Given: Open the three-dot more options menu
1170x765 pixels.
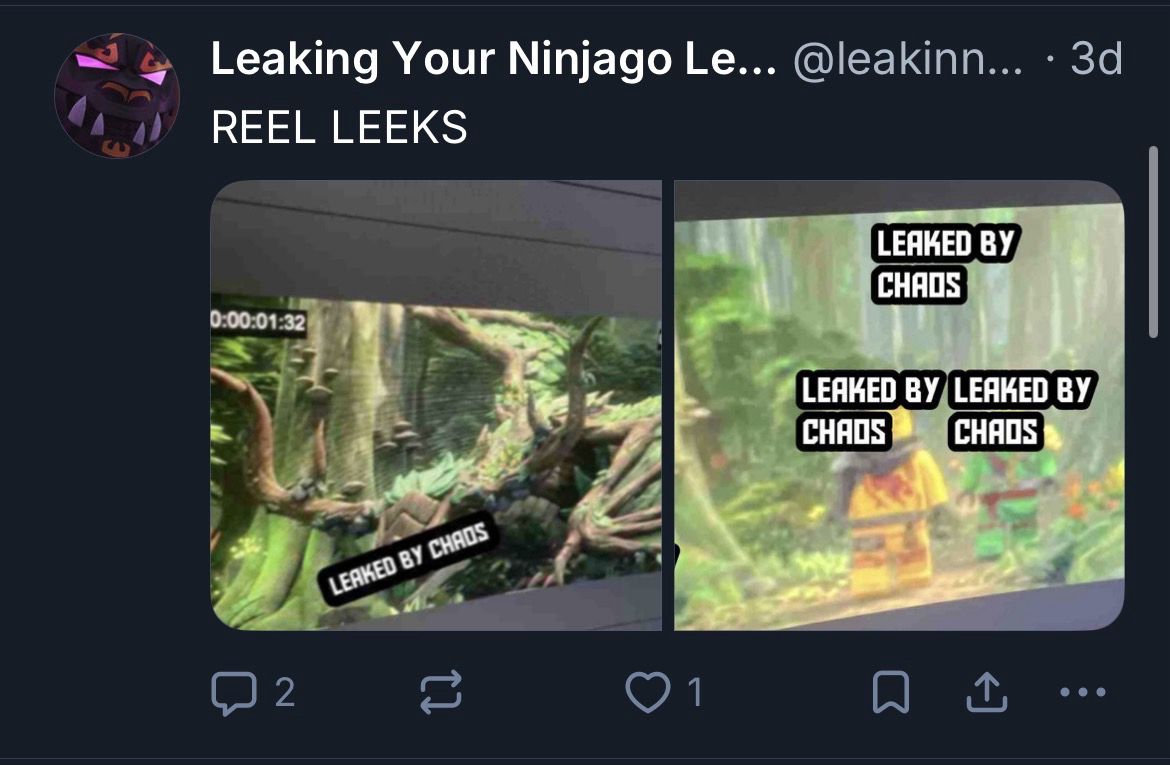Looking at the screenshot, I should pos(1083,693).
